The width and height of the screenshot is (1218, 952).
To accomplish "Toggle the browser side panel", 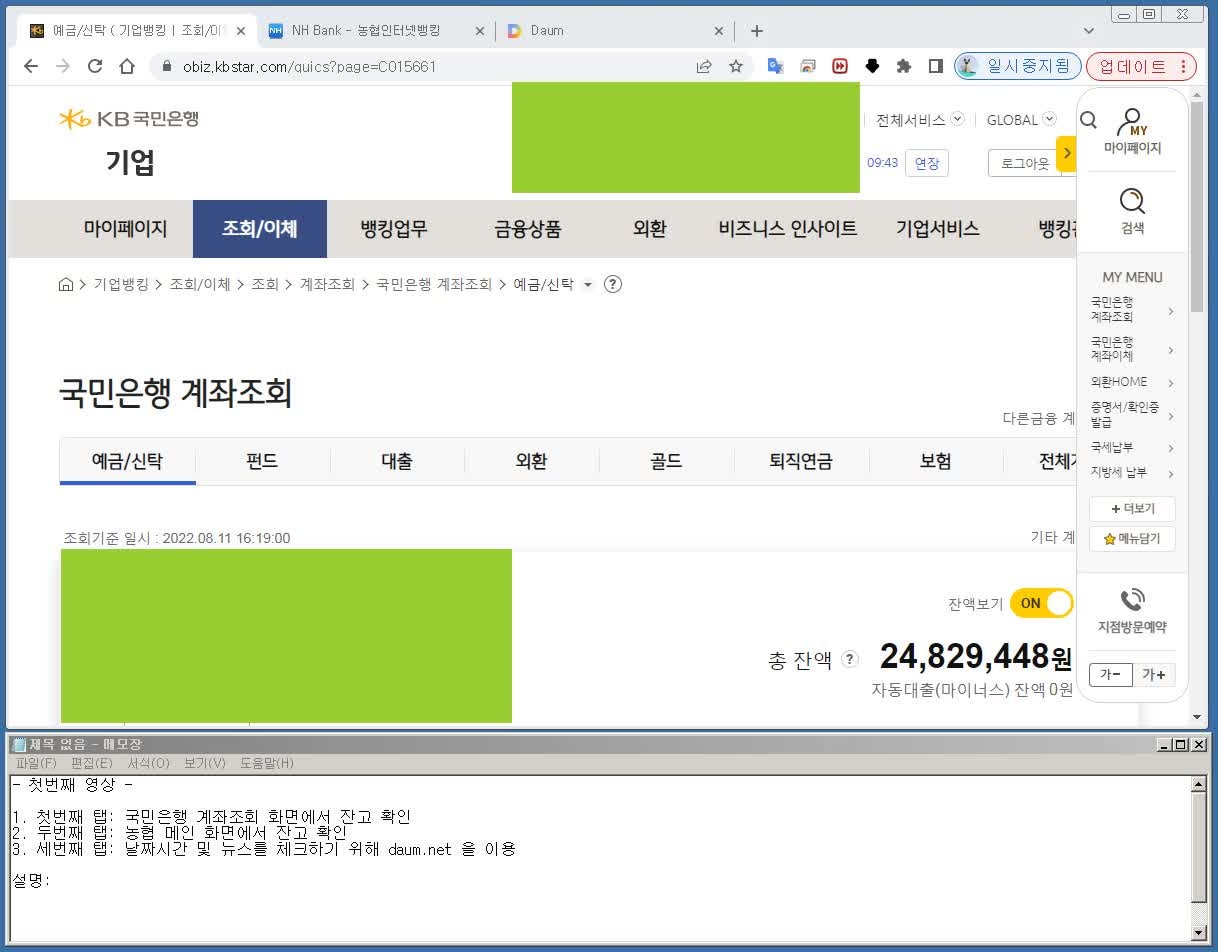I will tap(936, 66).
